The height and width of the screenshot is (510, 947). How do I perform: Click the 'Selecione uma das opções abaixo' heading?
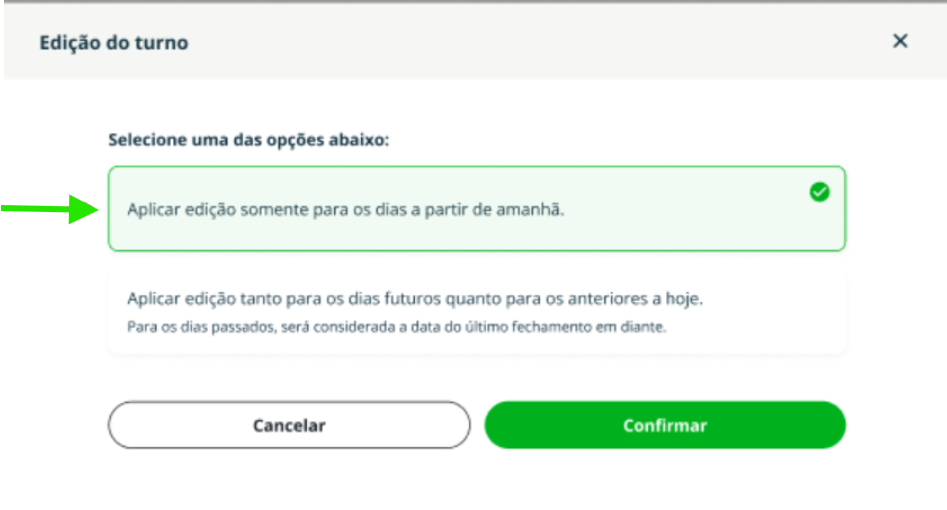pos(248,140)
